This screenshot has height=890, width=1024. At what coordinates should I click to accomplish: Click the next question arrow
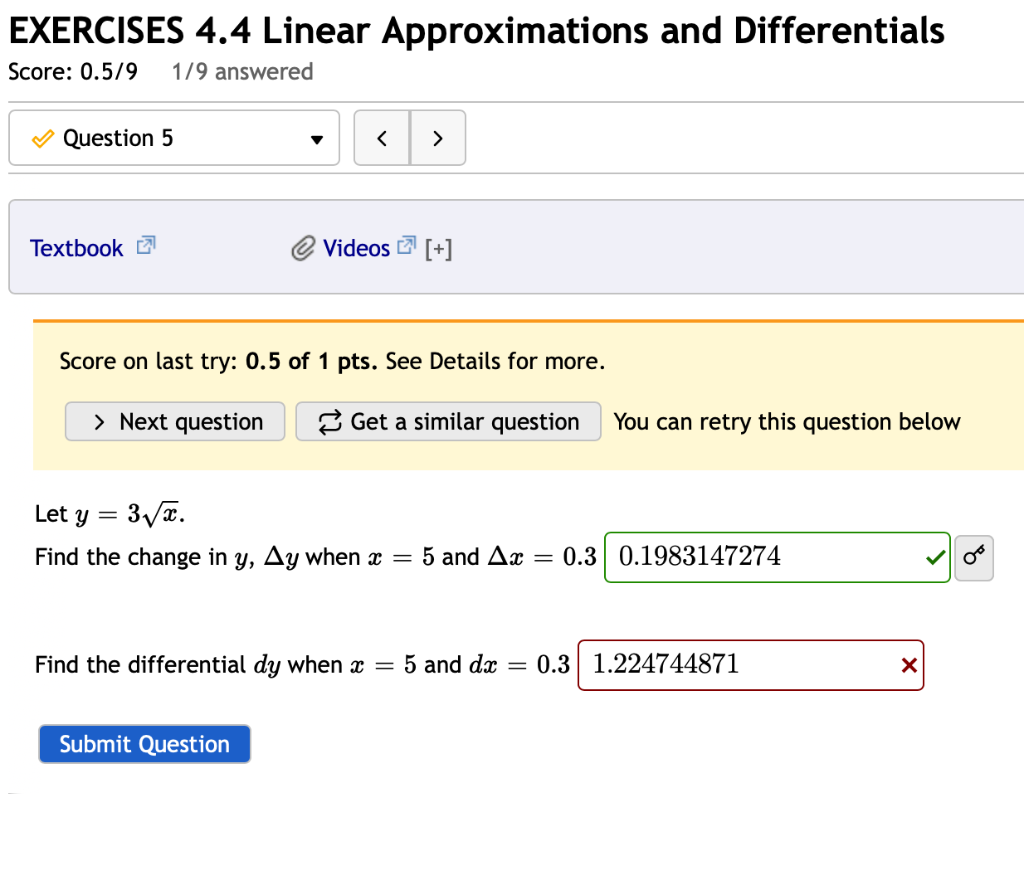437,137
